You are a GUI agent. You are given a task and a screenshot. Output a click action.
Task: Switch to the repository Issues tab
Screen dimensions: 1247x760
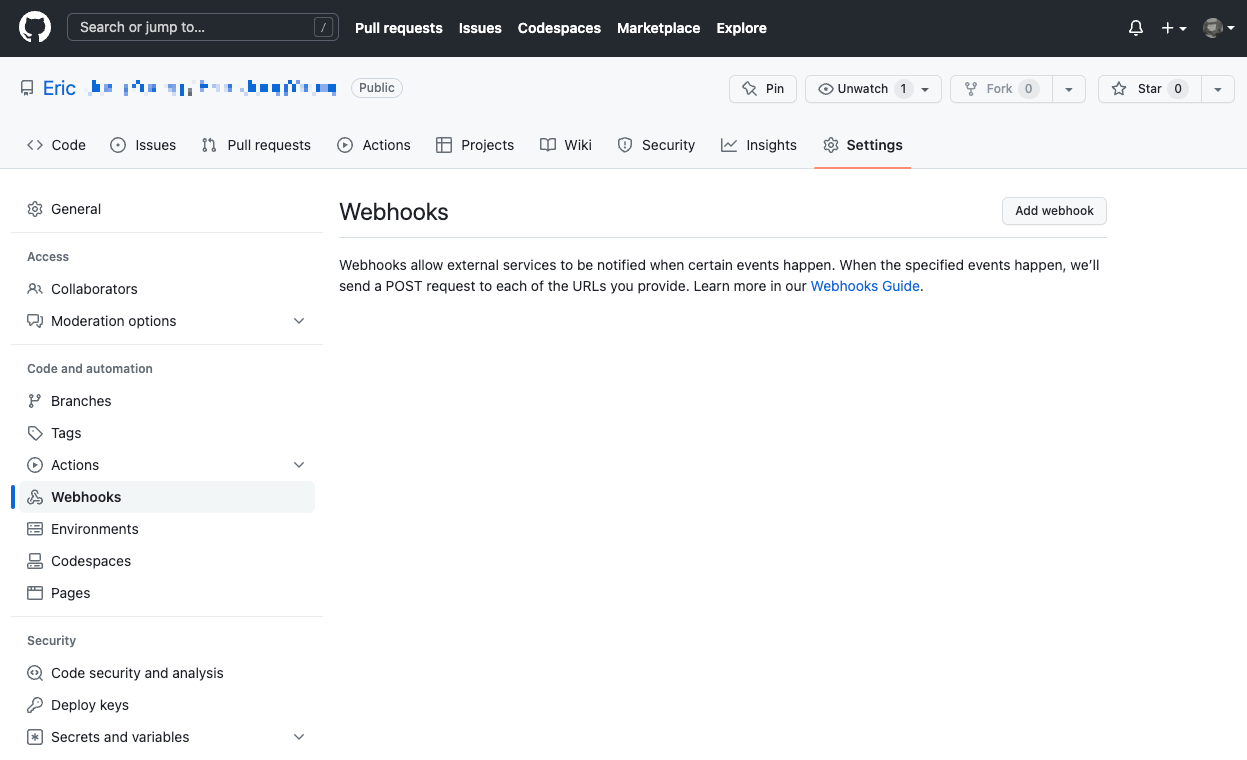tap(143, 145)
